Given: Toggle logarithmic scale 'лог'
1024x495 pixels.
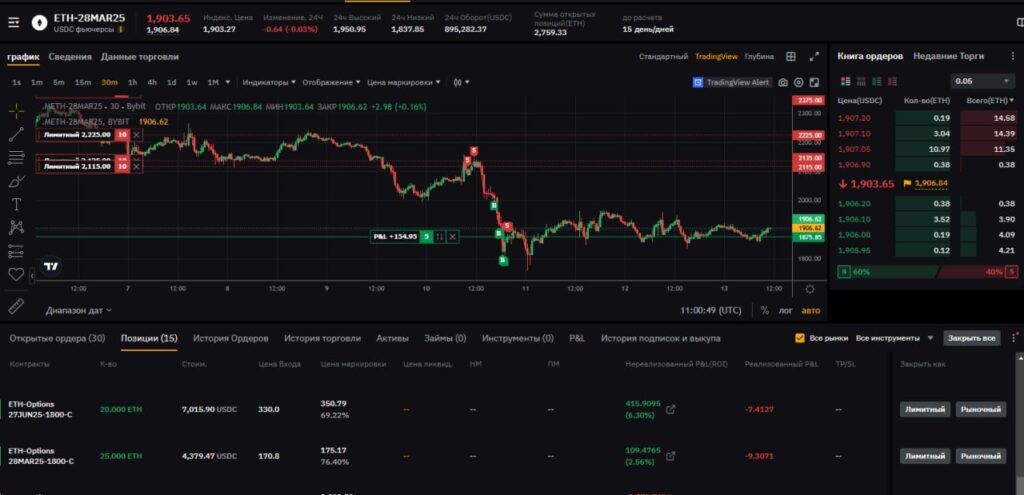Looking at the screenshot, I should [x=786, y=311].
